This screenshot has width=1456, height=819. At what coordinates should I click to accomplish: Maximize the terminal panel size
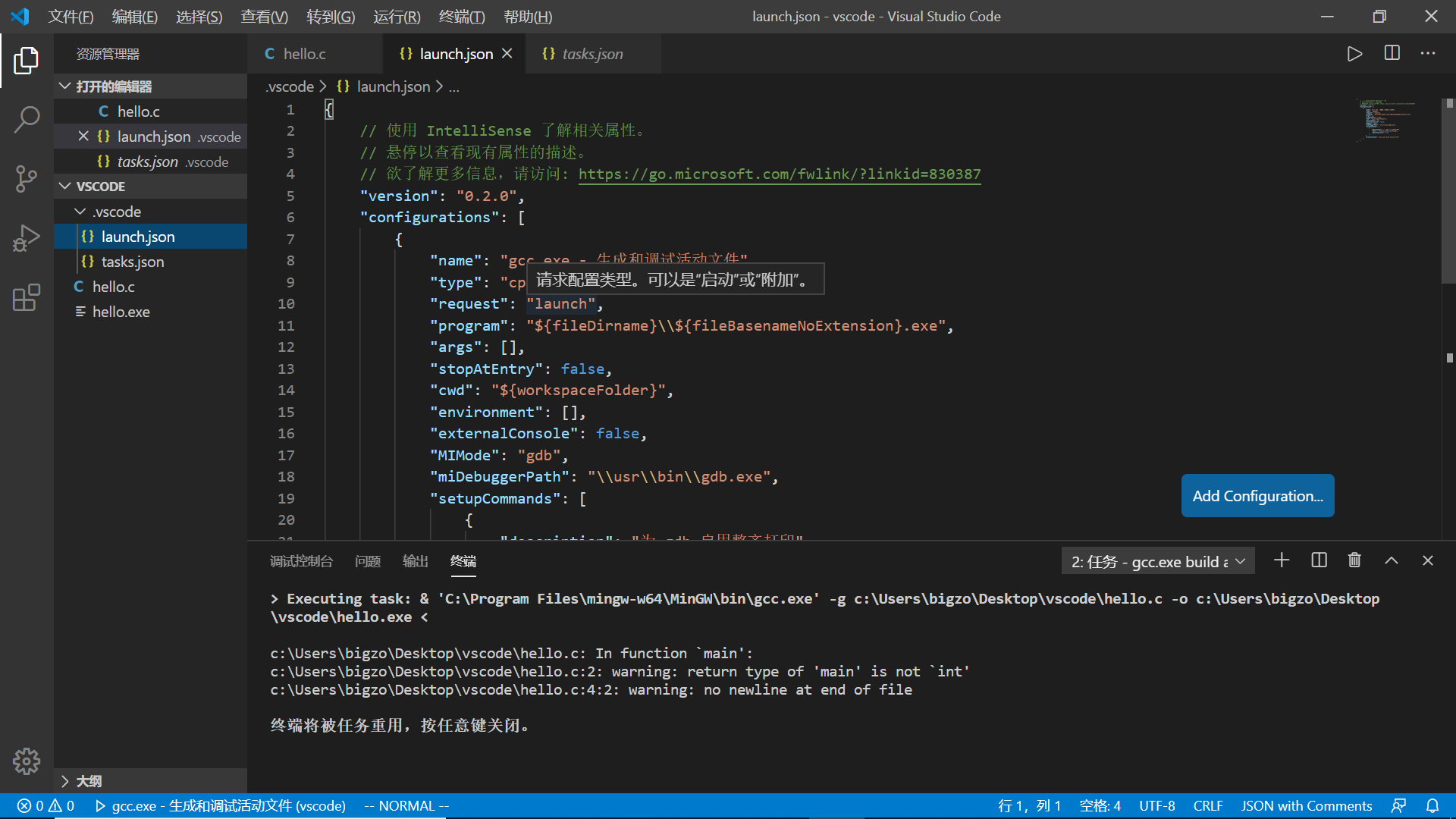pos(1392,560)
